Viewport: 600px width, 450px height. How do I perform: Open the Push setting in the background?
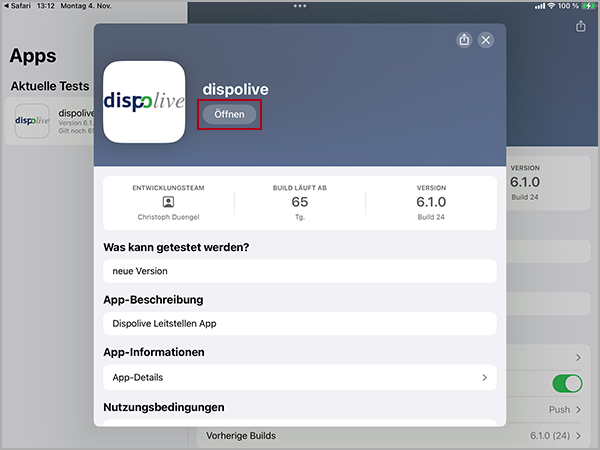pyautogui.click(x=565, y=409)
